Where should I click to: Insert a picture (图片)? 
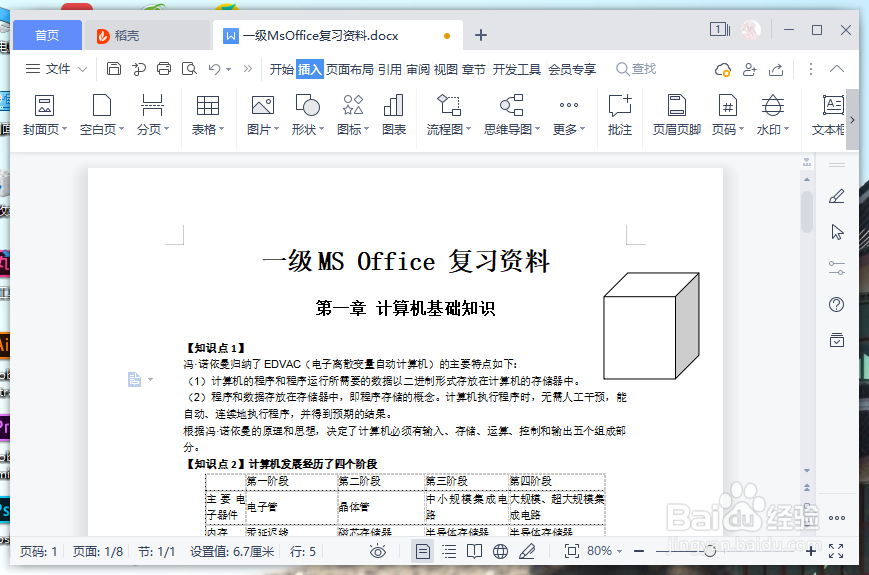pos(263,115)
